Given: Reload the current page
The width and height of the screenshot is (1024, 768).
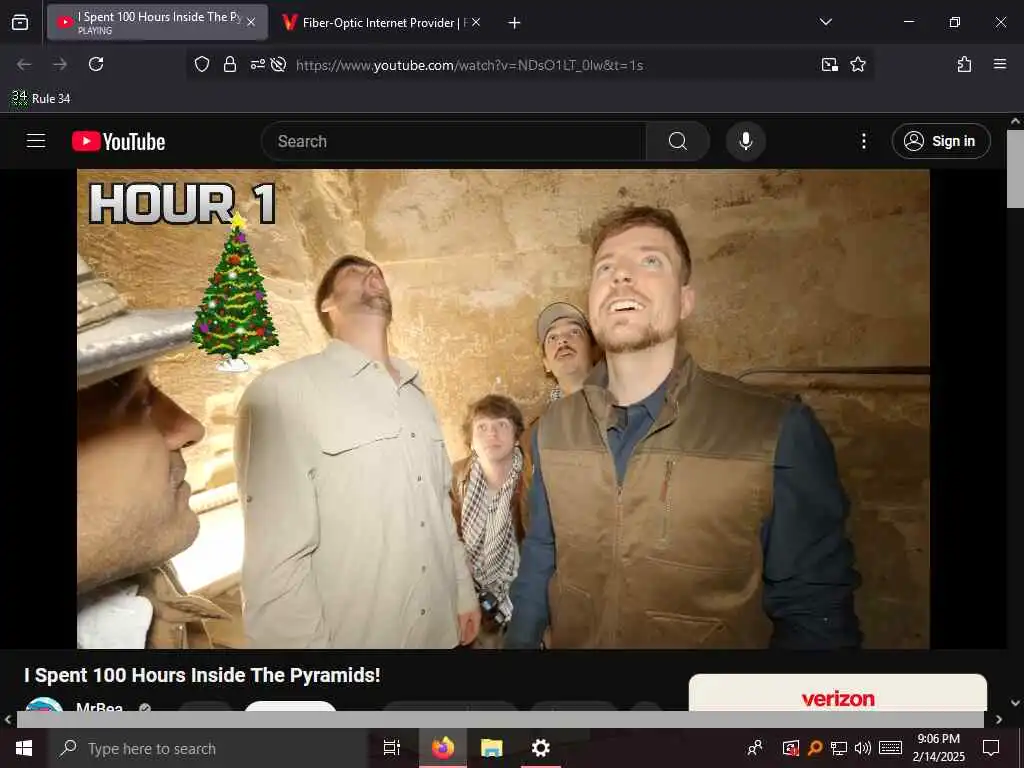Looking at the screenshot, I should [96, 64].
